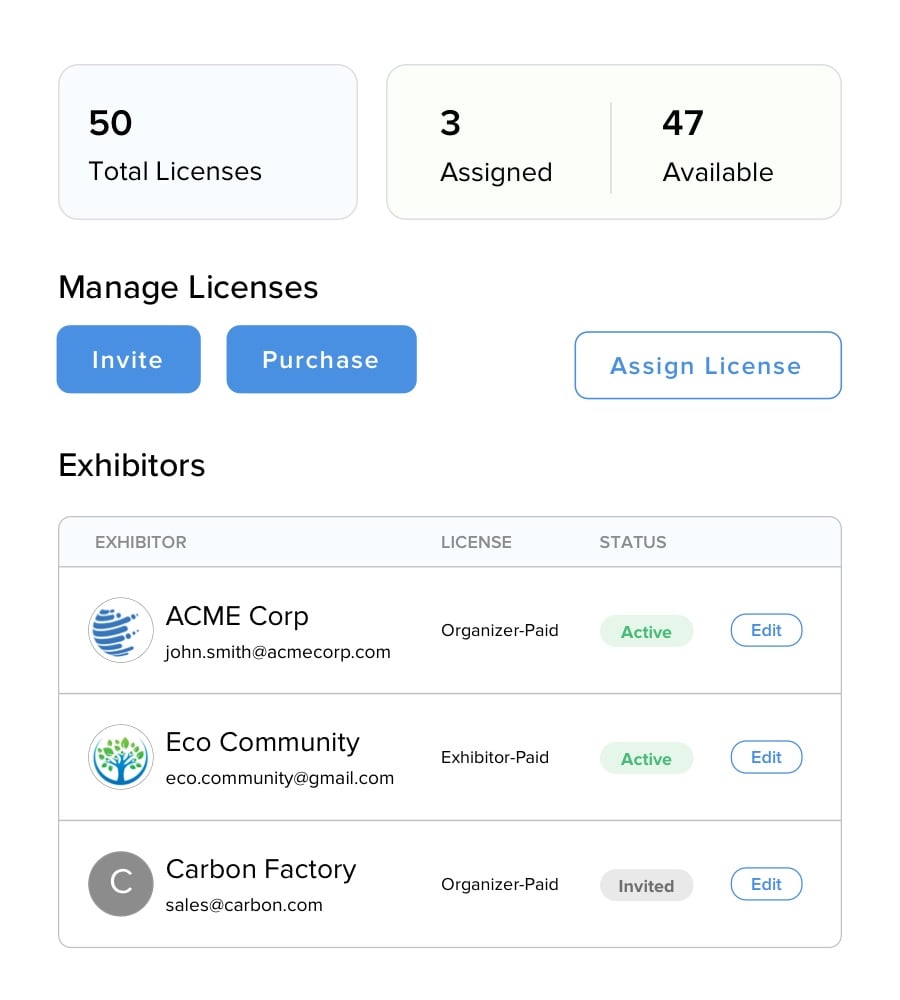This screenshot has height=1000, width=900.
Task: Click Organizer-Paid license in Carbon Factory row
Action: pyautogui.click(x=499, y=885)
